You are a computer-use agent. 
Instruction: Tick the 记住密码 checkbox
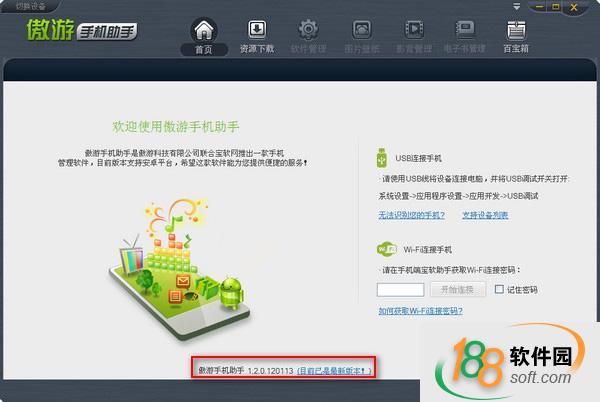[x=499, y=289]
